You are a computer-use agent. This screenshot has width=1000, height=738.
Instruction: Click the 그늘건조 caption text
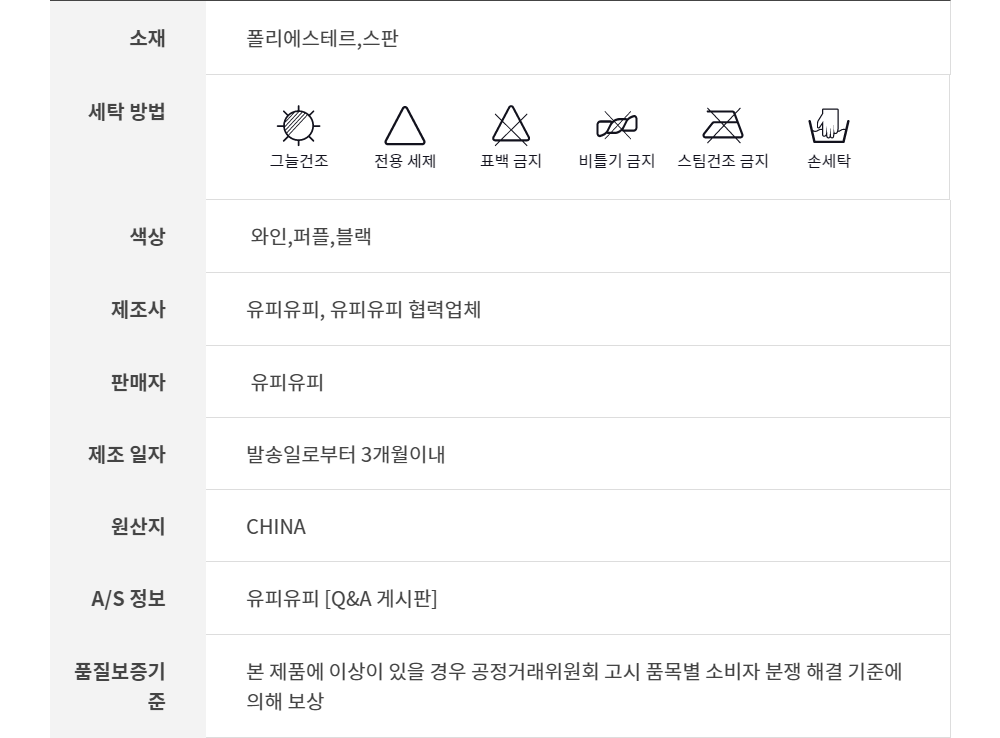pyautogui.click(x=298, y=161)
